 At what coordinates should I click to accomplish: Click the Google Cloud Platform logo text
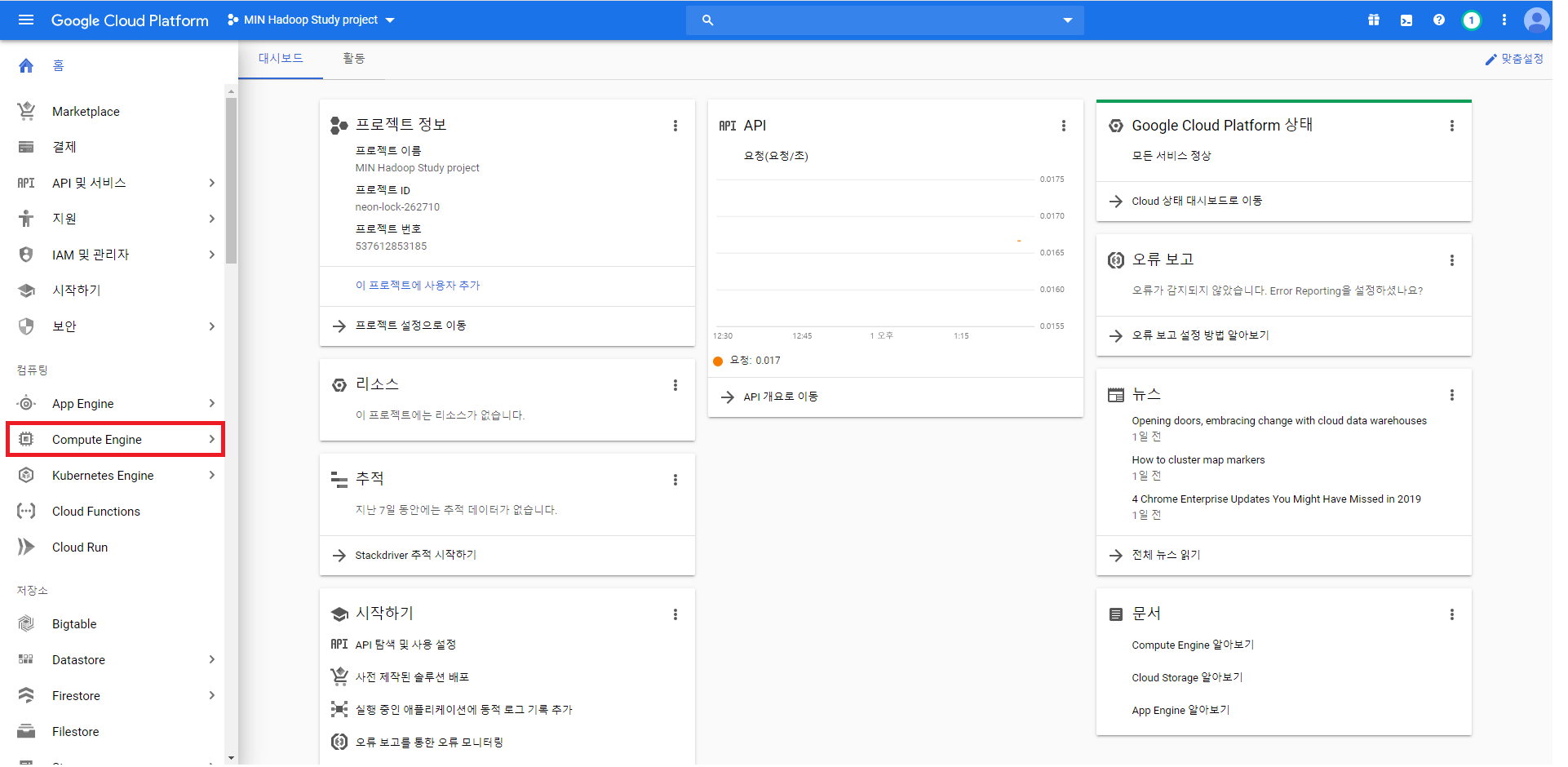130,20
